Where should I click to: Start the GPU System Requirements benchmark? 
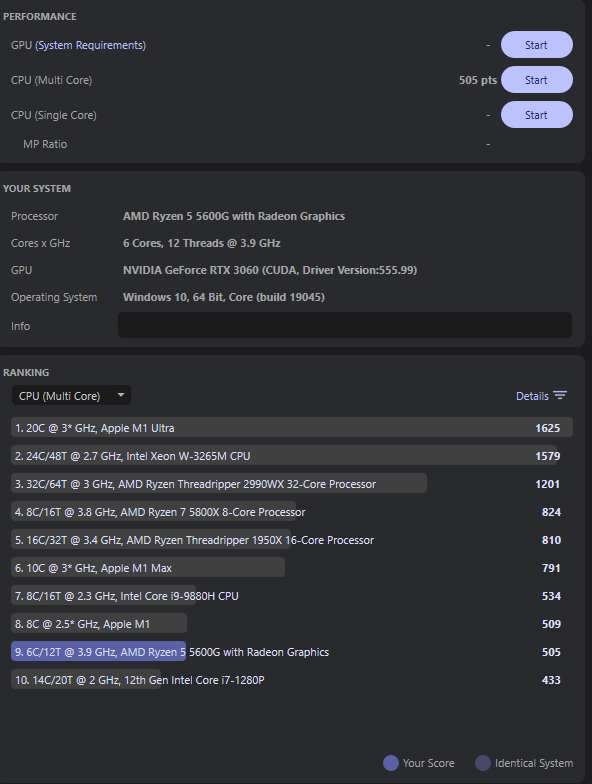pos(536,45)
